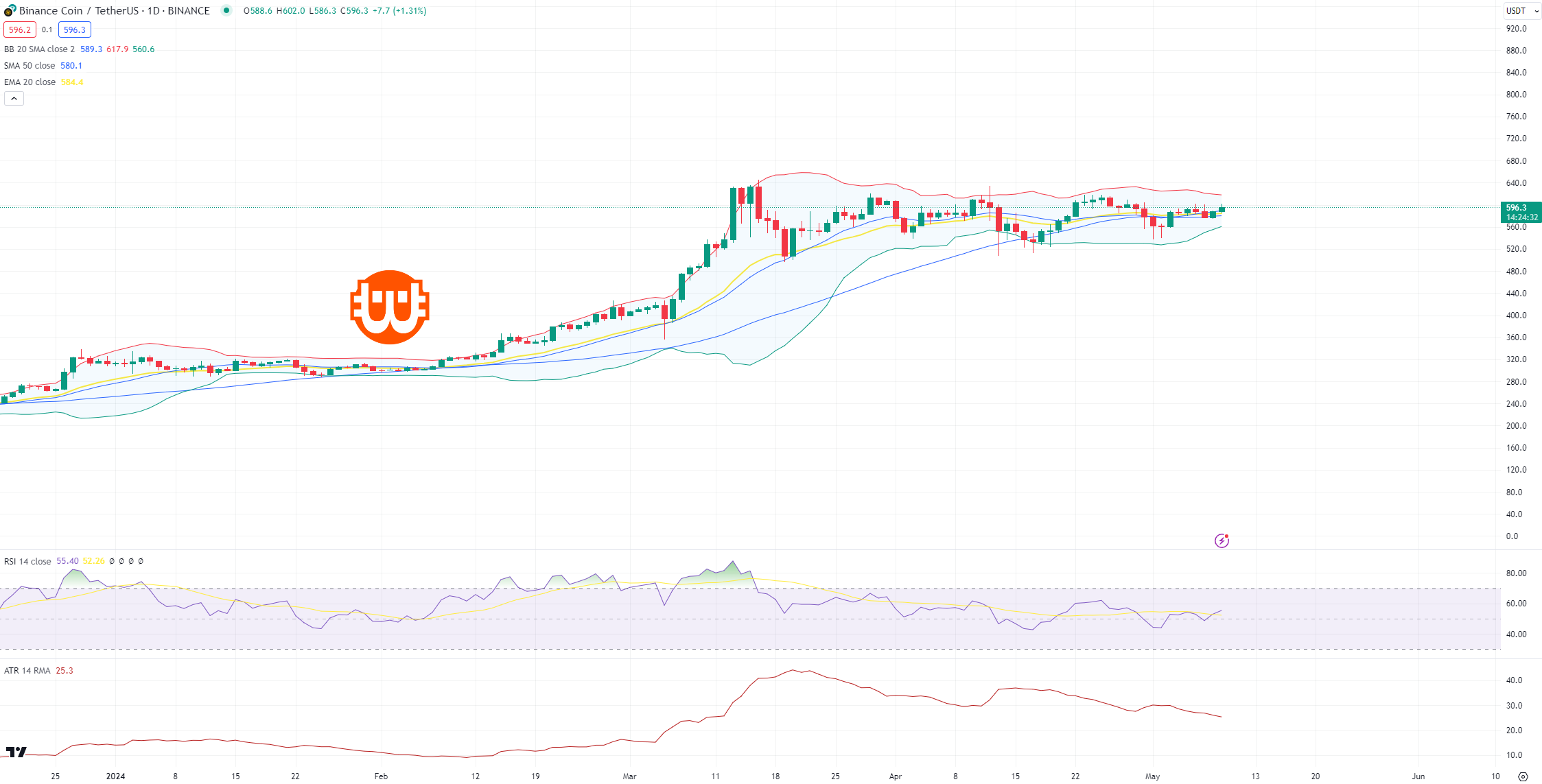Click the 920.0 price scale label
The width and height of the screenshot is (1542, 784).
1516,29
